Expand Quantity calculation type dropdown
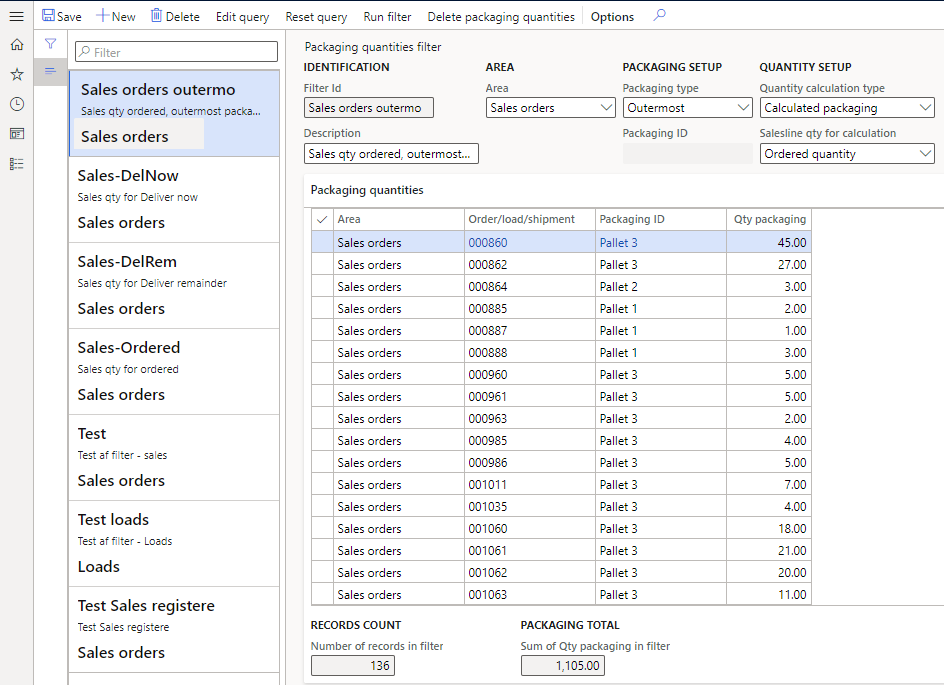 924,108
